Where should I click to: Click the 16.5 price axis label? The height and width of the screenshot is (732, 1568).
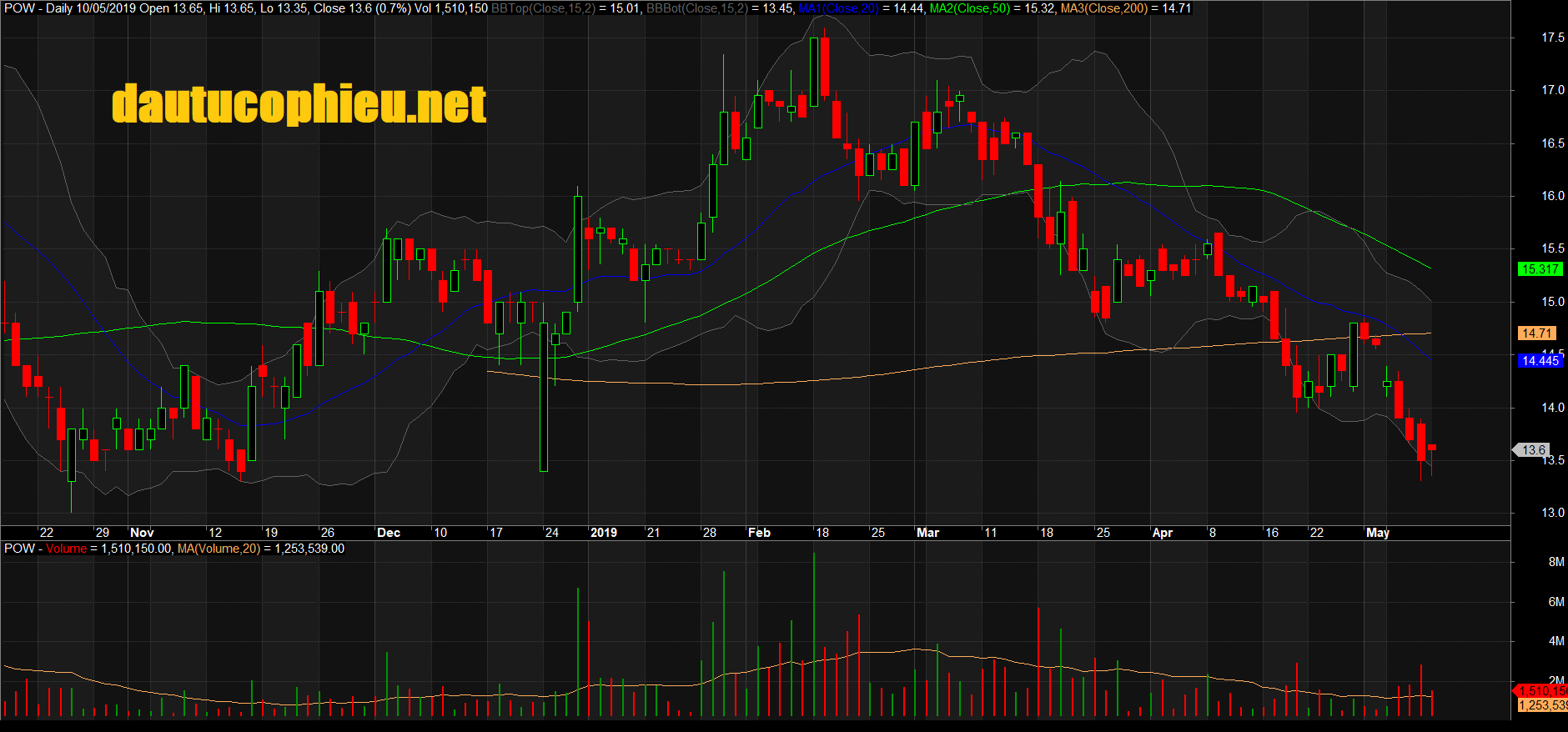[1553, 143]
